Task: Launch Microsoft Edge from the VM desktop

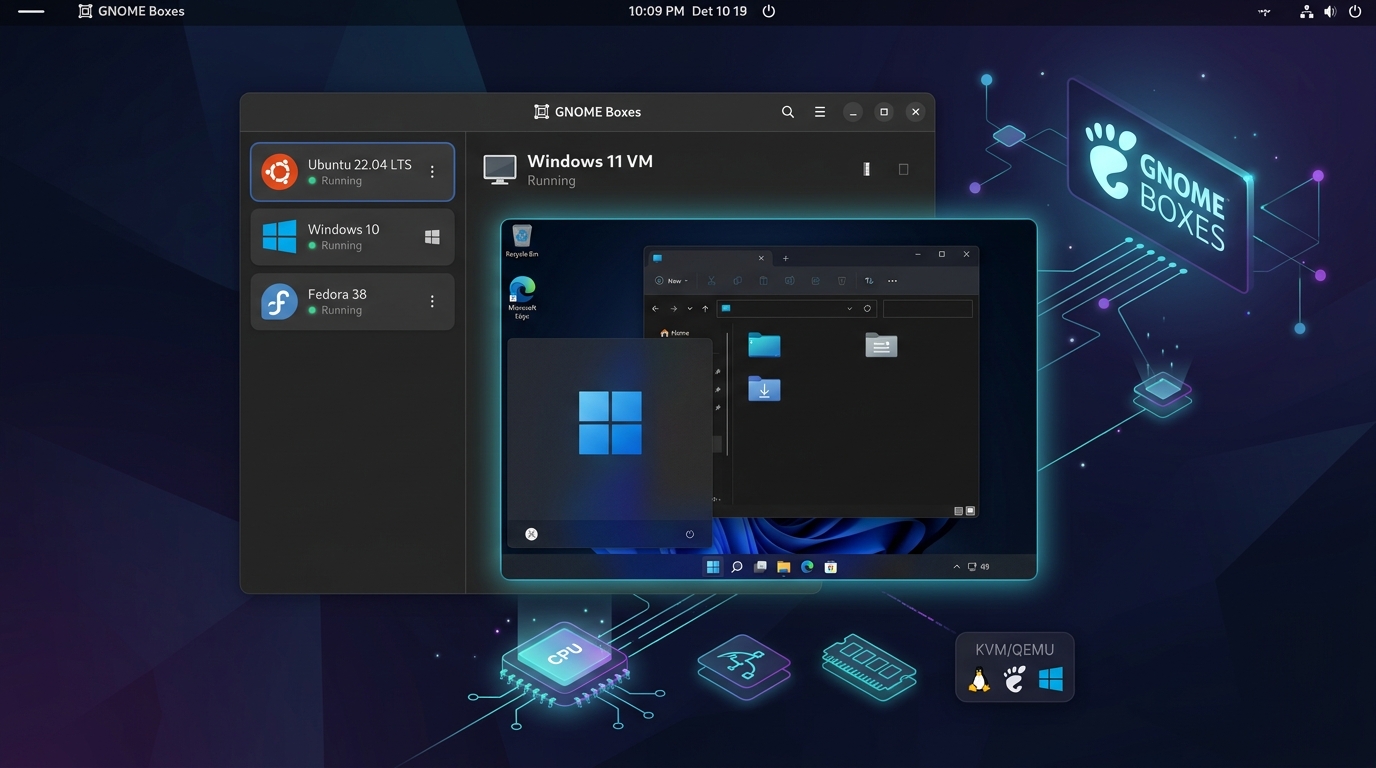Action: pos(522,297)
